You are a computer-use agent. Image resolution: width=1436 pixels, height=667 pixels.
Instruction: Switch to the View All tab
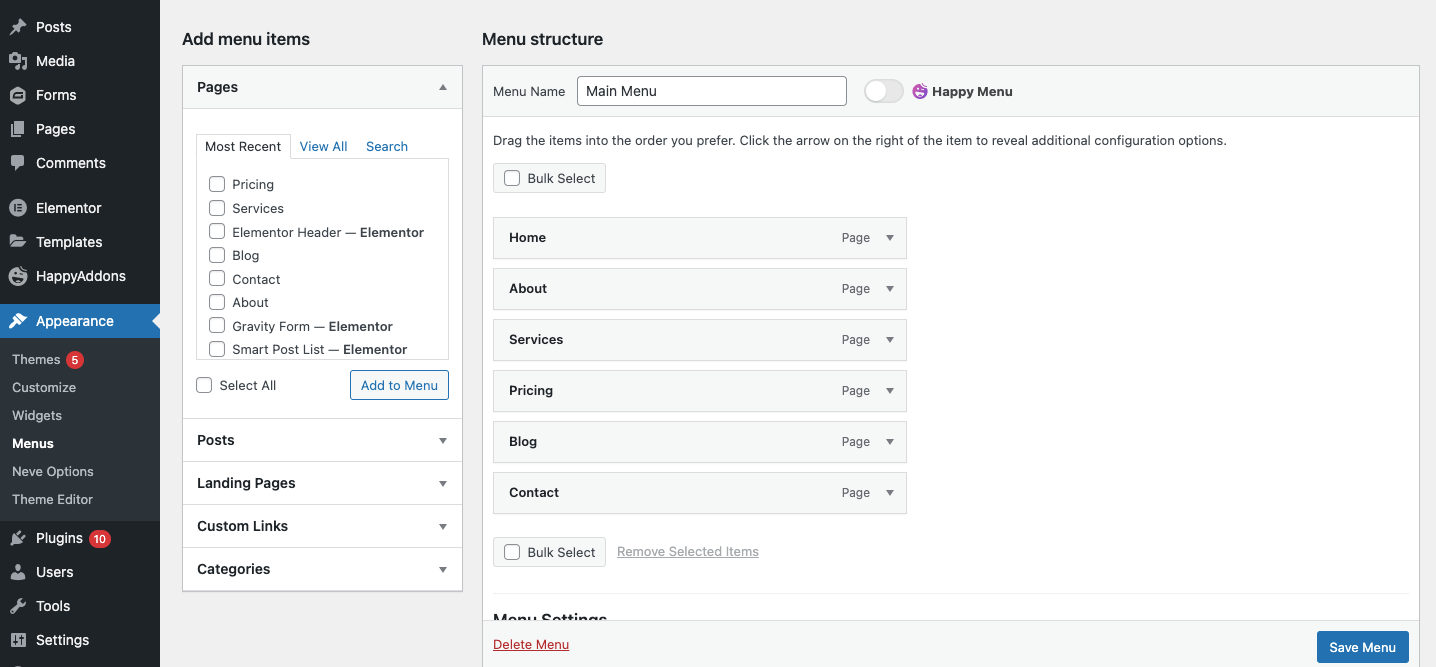323,146
